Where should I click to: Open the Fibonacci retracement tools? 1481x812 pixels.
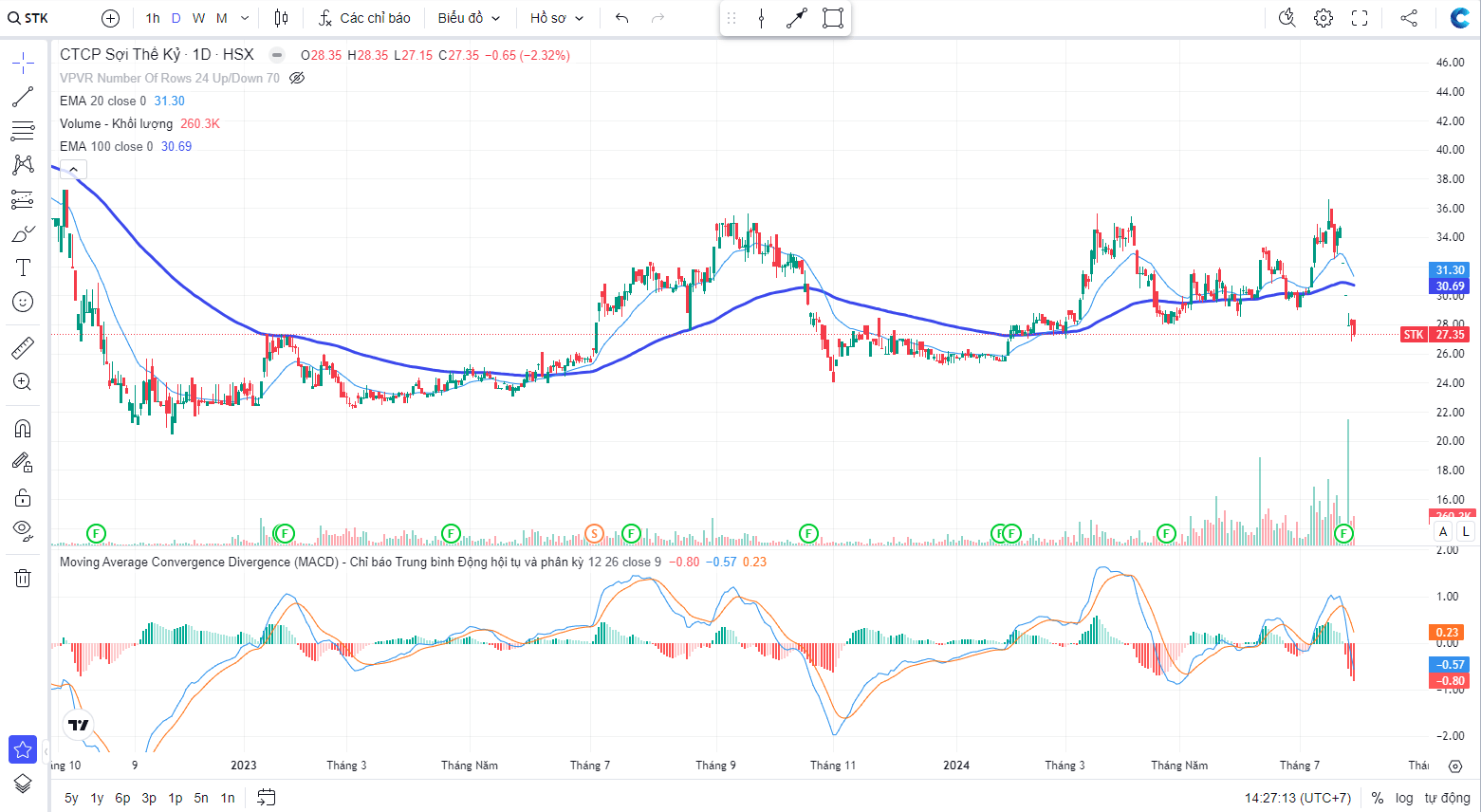(x=23, y=131)
